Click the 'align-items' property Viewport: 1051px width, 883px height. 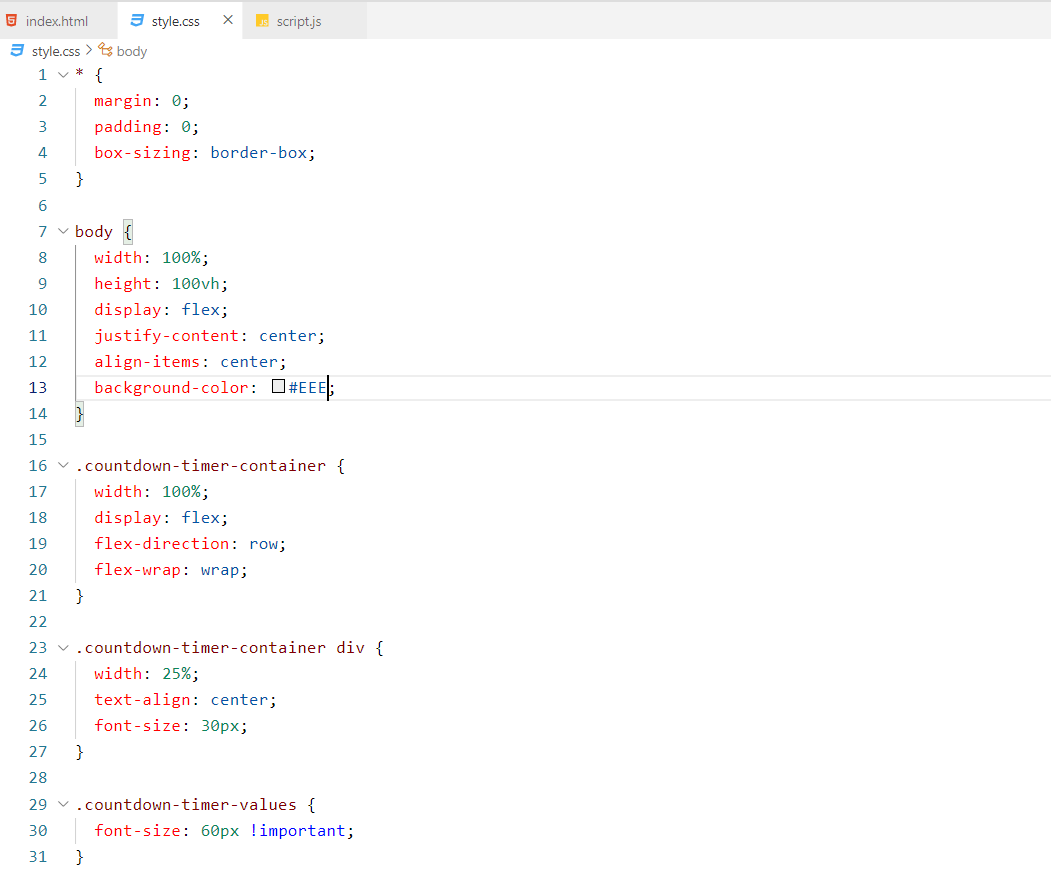coord(147,361)
